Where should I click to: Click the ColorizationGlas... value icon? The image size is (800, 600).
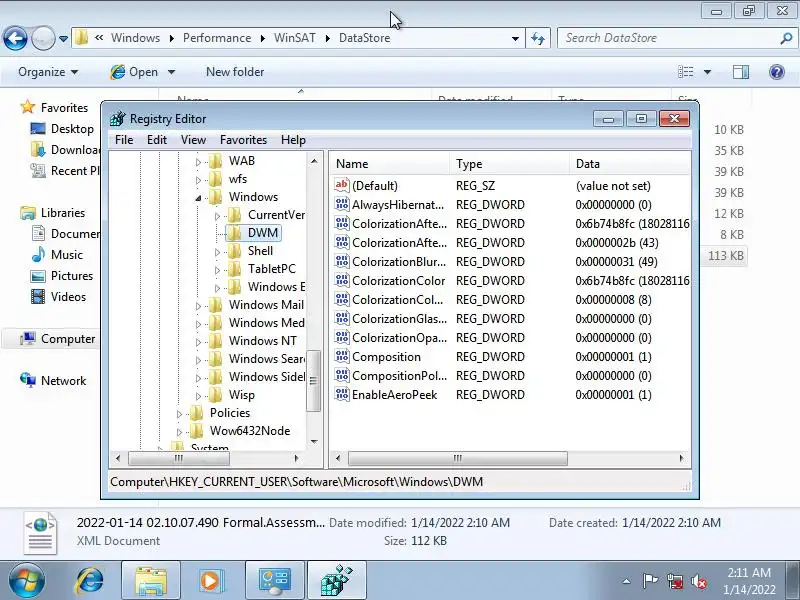pos(342,318)
